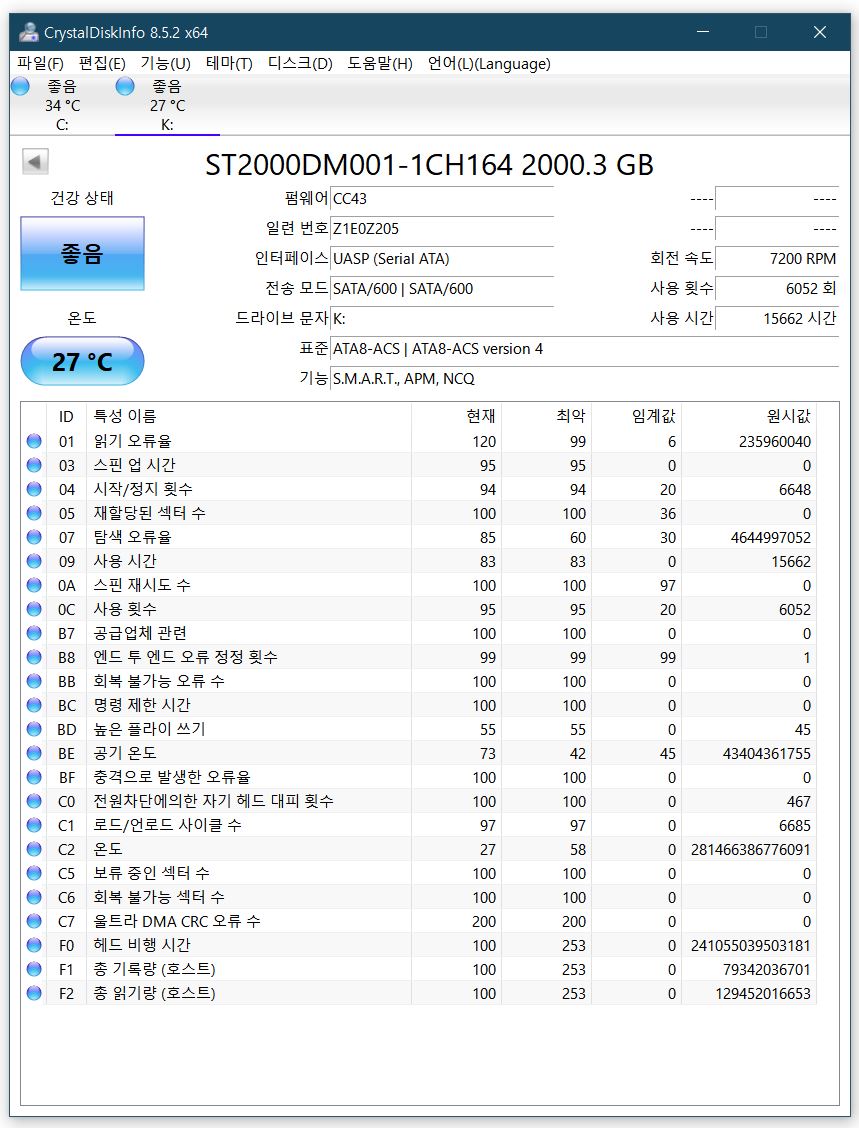Click the 임계값 column header
Image resolution: width=859 pixels, height=1128 pixels.
click(636, 416)
